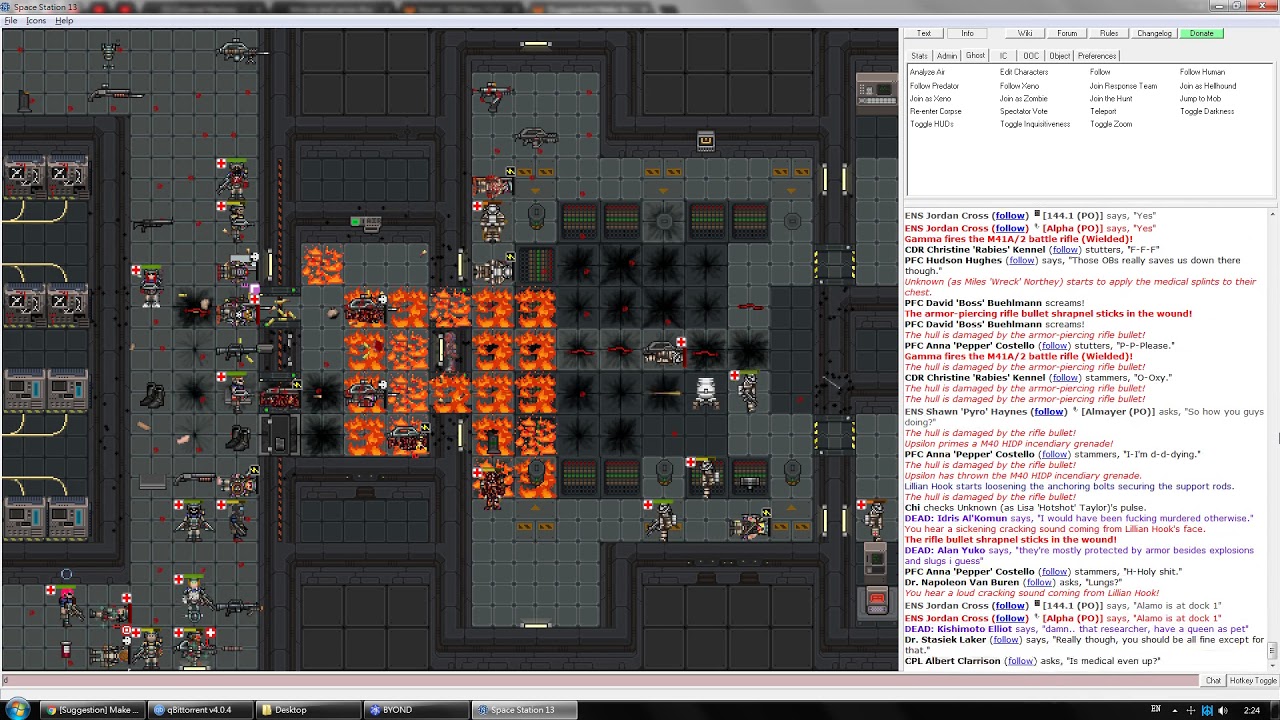The width and height of the screenshot is (1280, 720).
Task: Click the Hotkey Toggle button
Action: [x=1253, y=681]
